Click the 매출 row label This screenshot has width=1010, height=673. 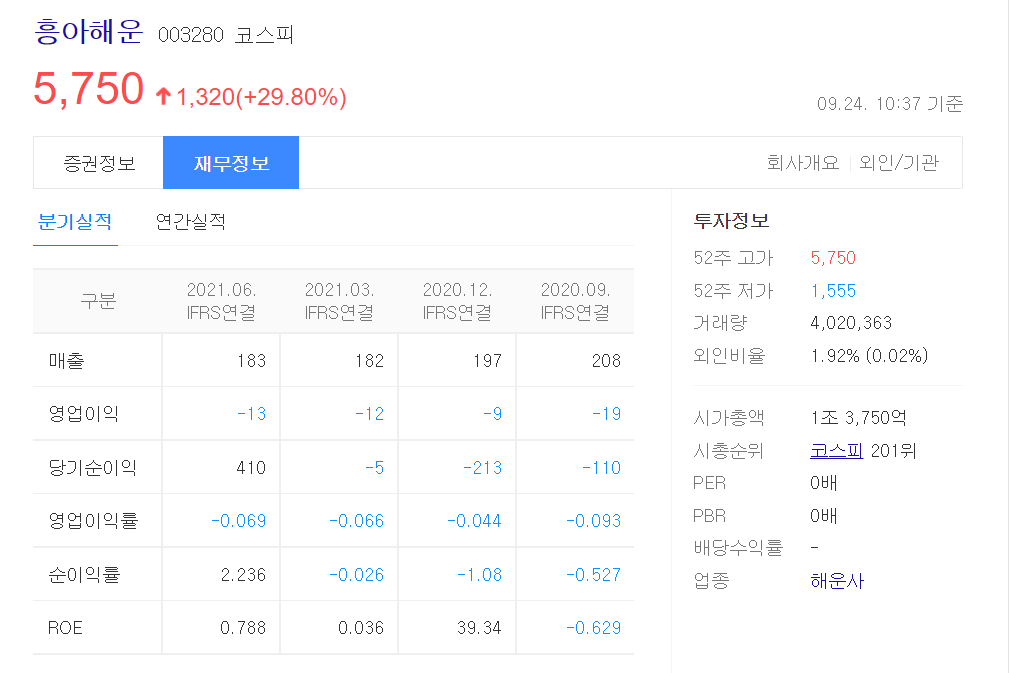(x=66, y=361)
